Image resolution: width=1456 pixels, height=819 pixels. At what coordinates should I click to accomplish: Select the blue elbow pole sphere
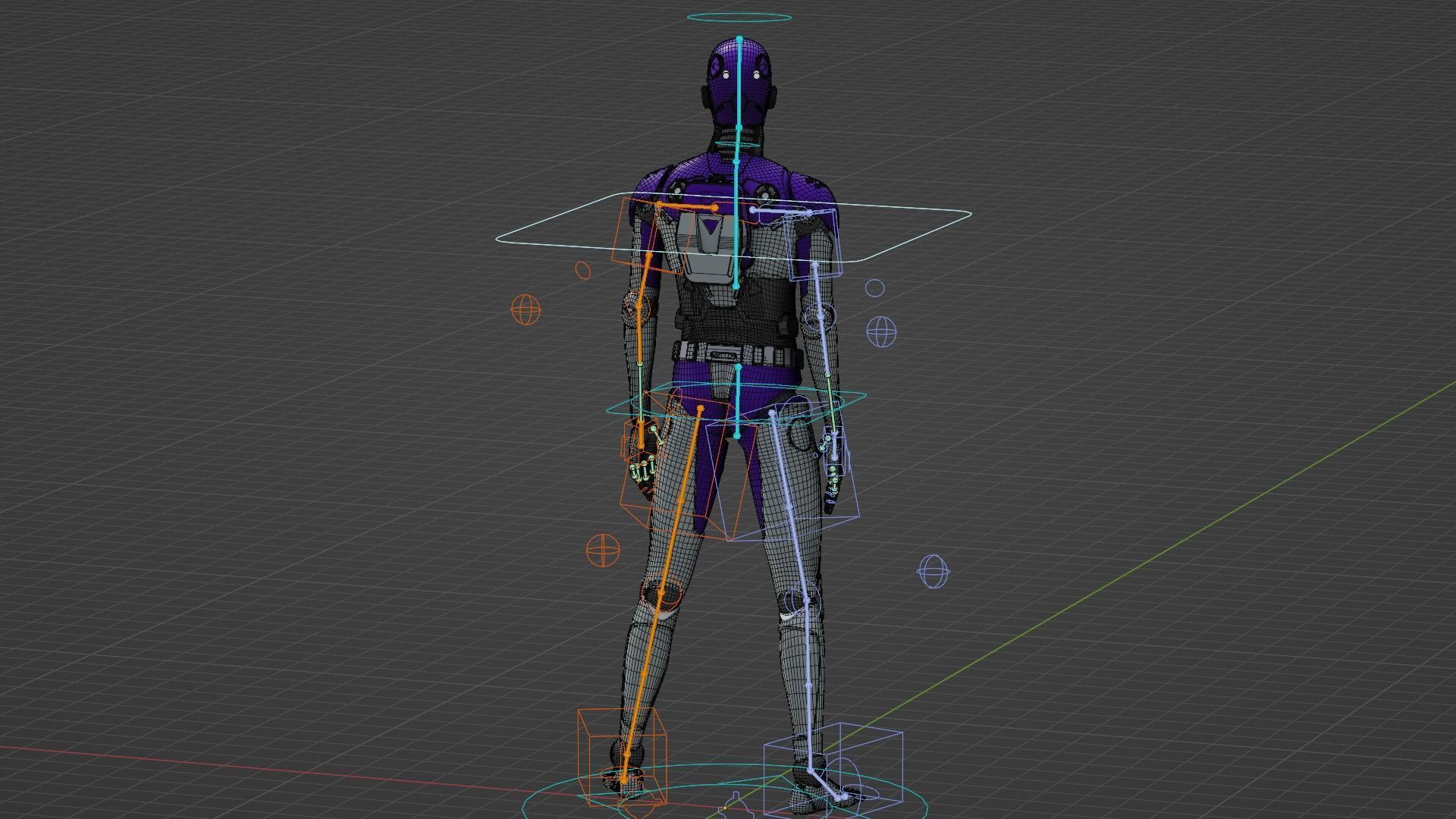tap(880, 331)
